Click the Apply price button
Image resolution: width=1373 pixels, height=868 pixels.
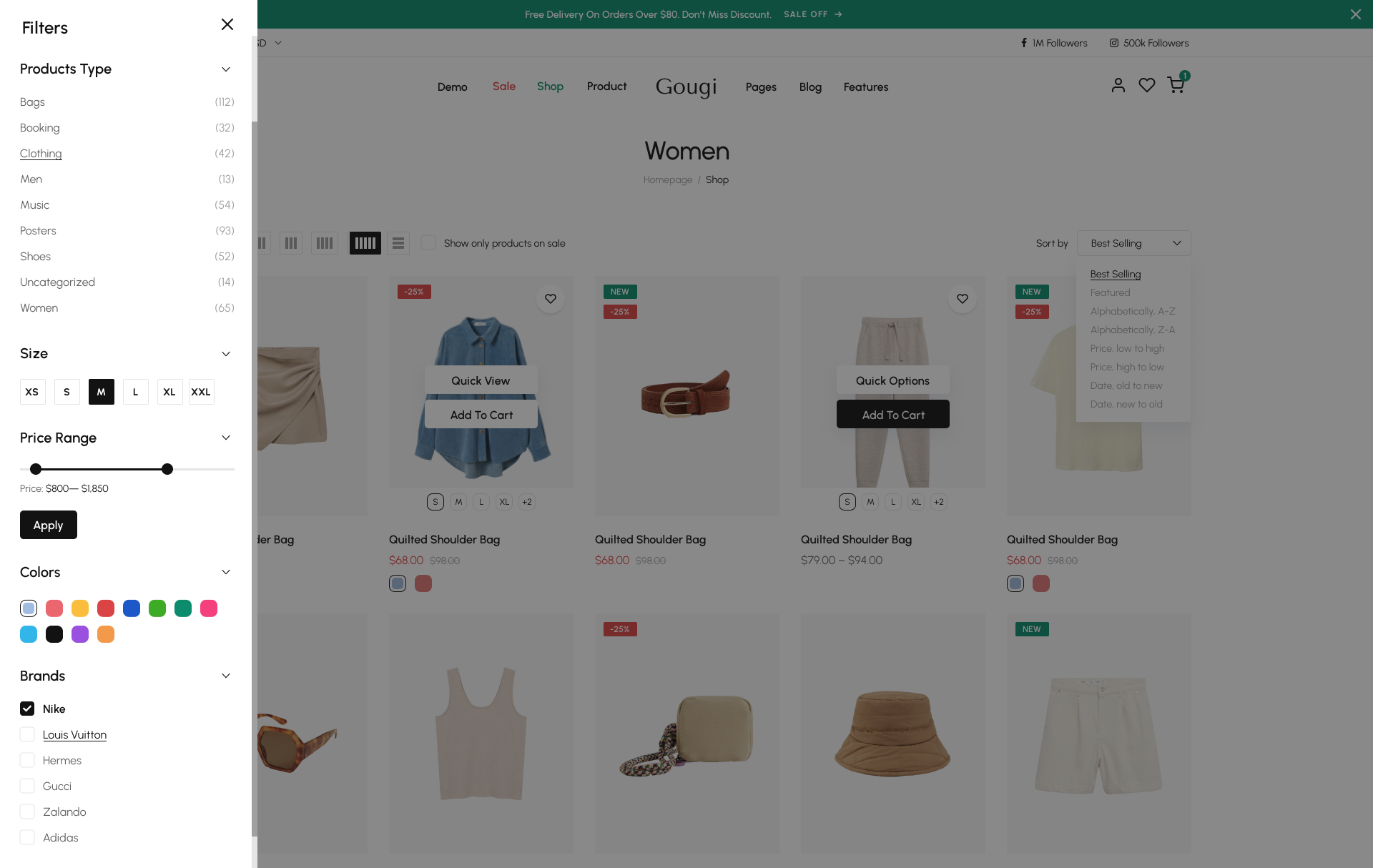[x=49, y=525]
